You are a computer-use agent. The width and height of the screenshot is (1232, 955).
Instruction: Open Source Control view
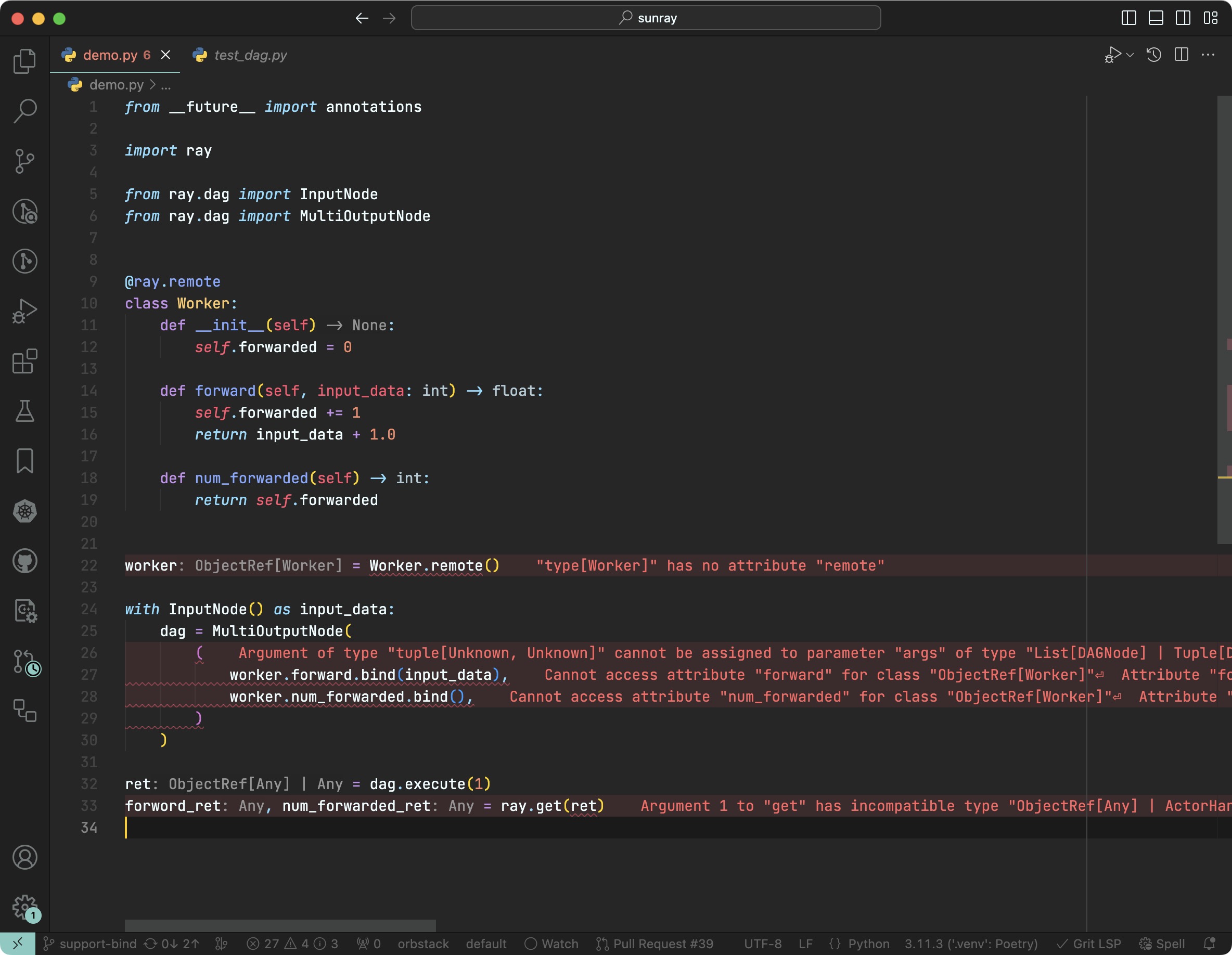click(x=24, y=161)
